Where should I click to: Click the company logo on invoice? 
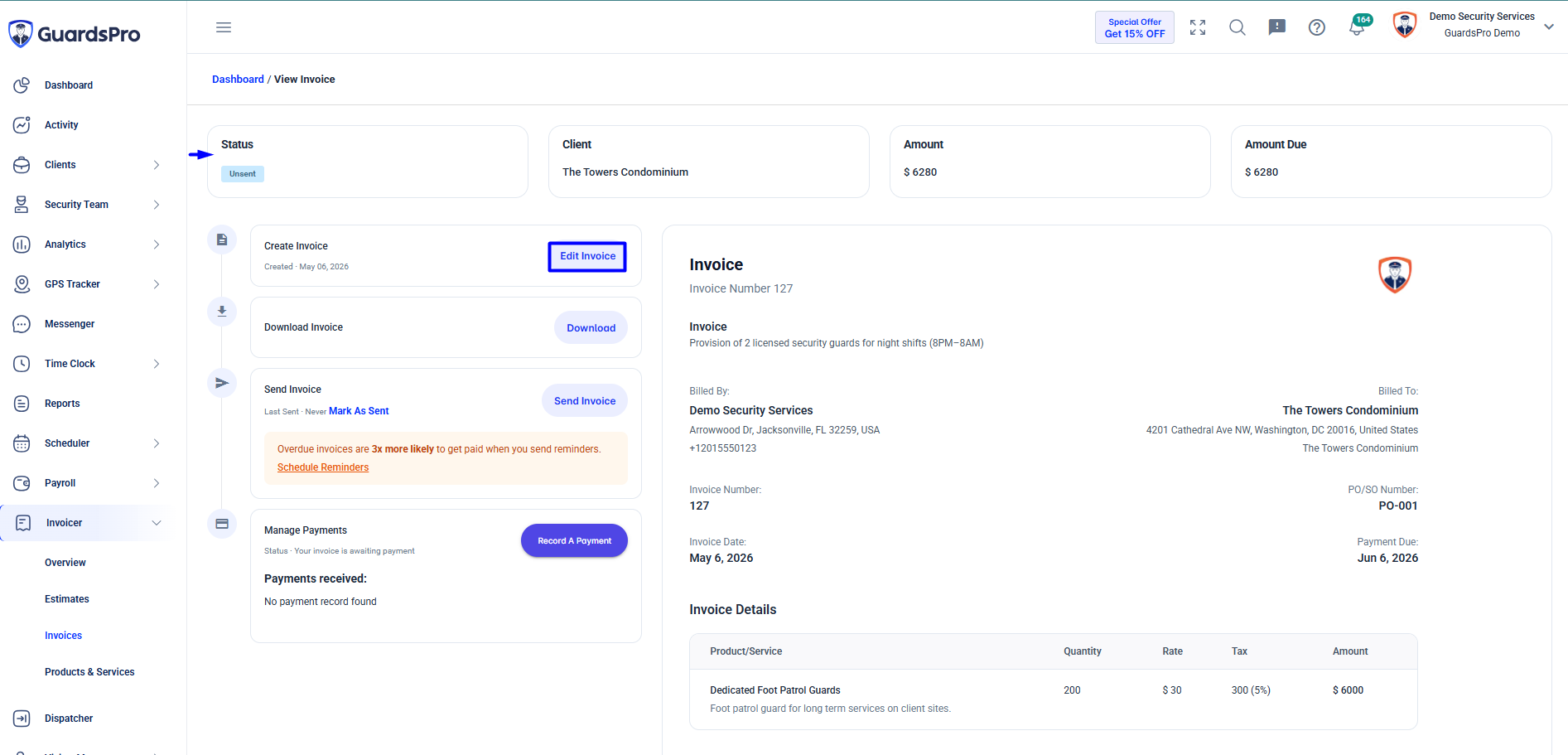click(1395, 274)
